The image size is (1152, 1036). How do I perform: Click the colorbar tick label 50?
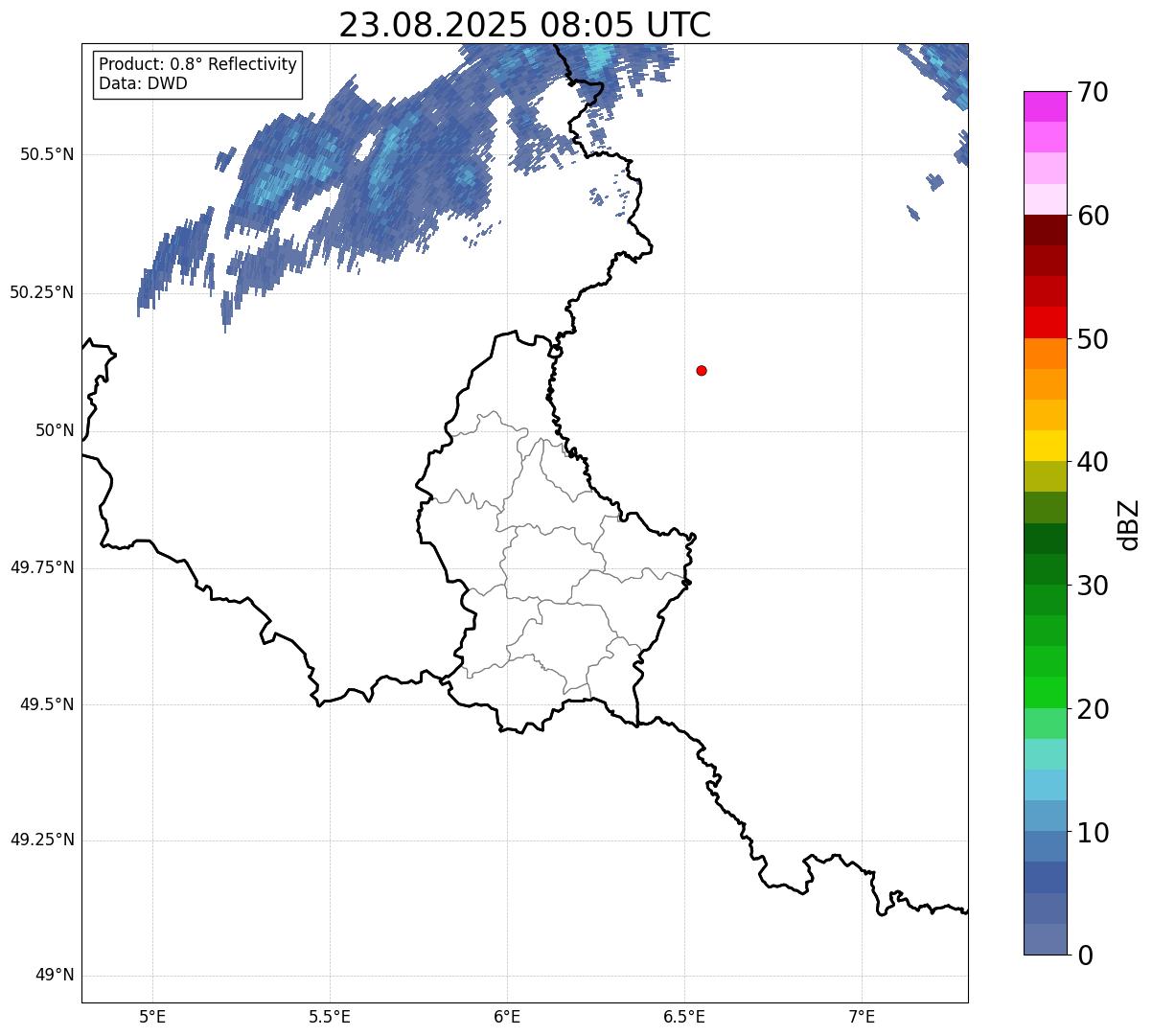[1093, 339]
